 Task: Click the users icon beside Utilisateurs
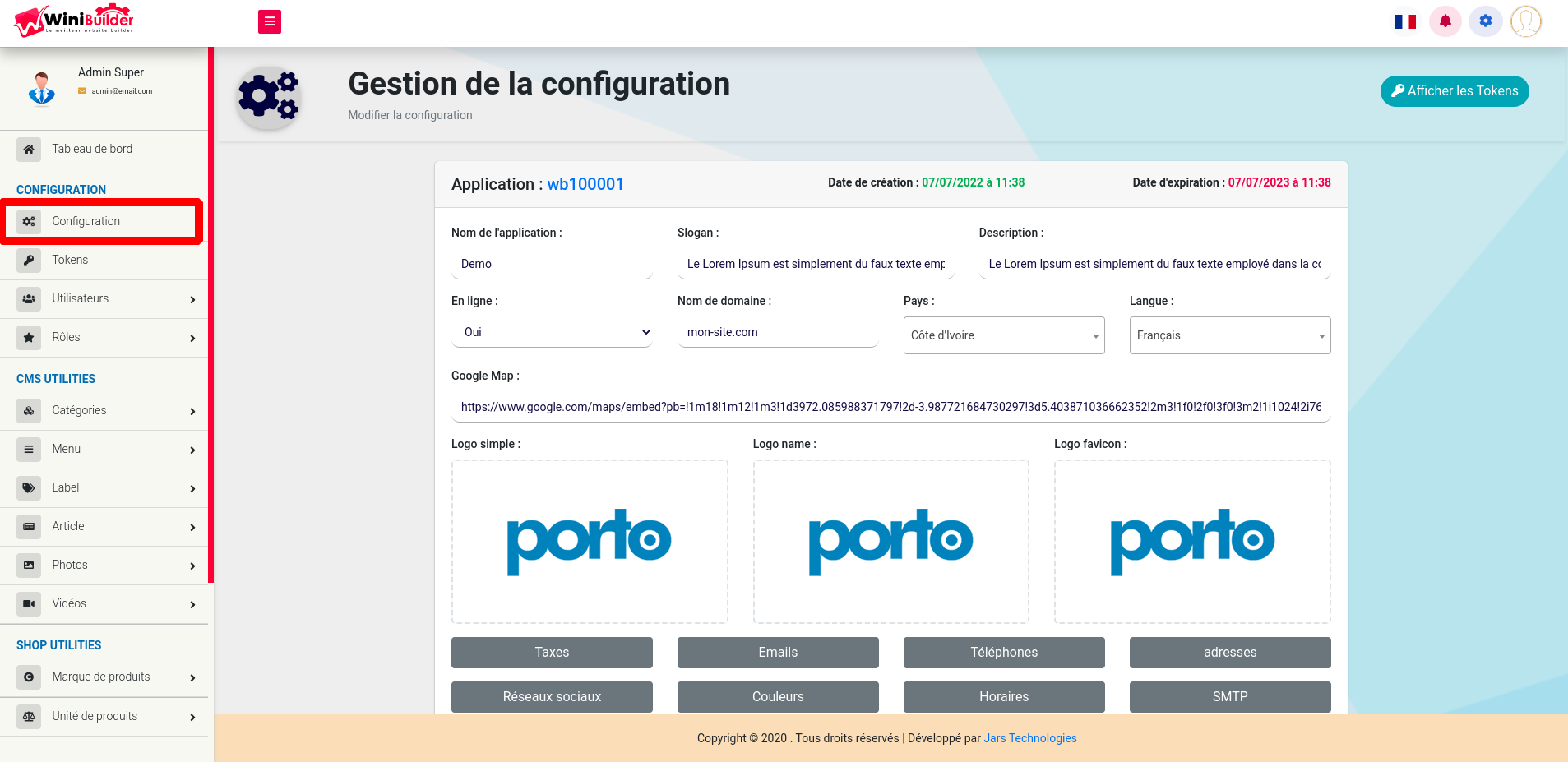tap(29, 298)
